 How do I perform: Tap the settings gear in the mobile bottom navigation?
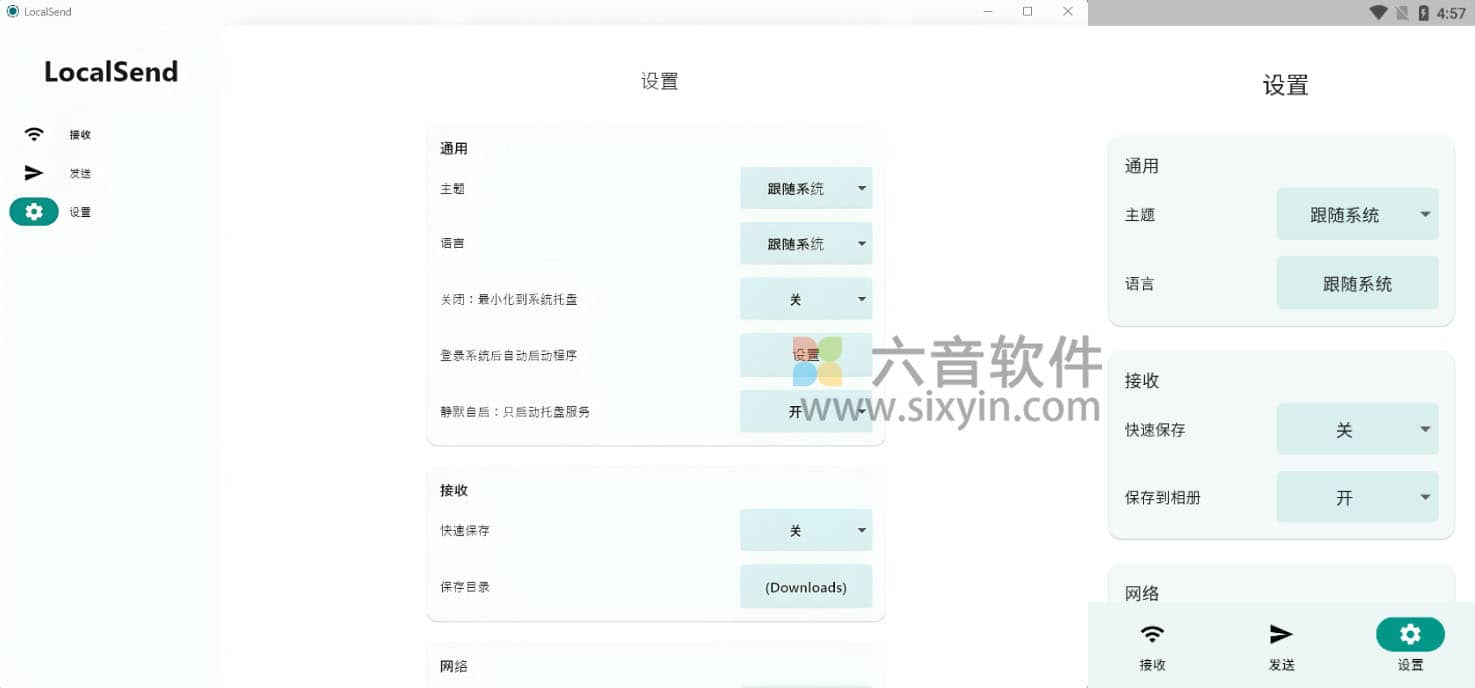click(x=1410, y=633)
